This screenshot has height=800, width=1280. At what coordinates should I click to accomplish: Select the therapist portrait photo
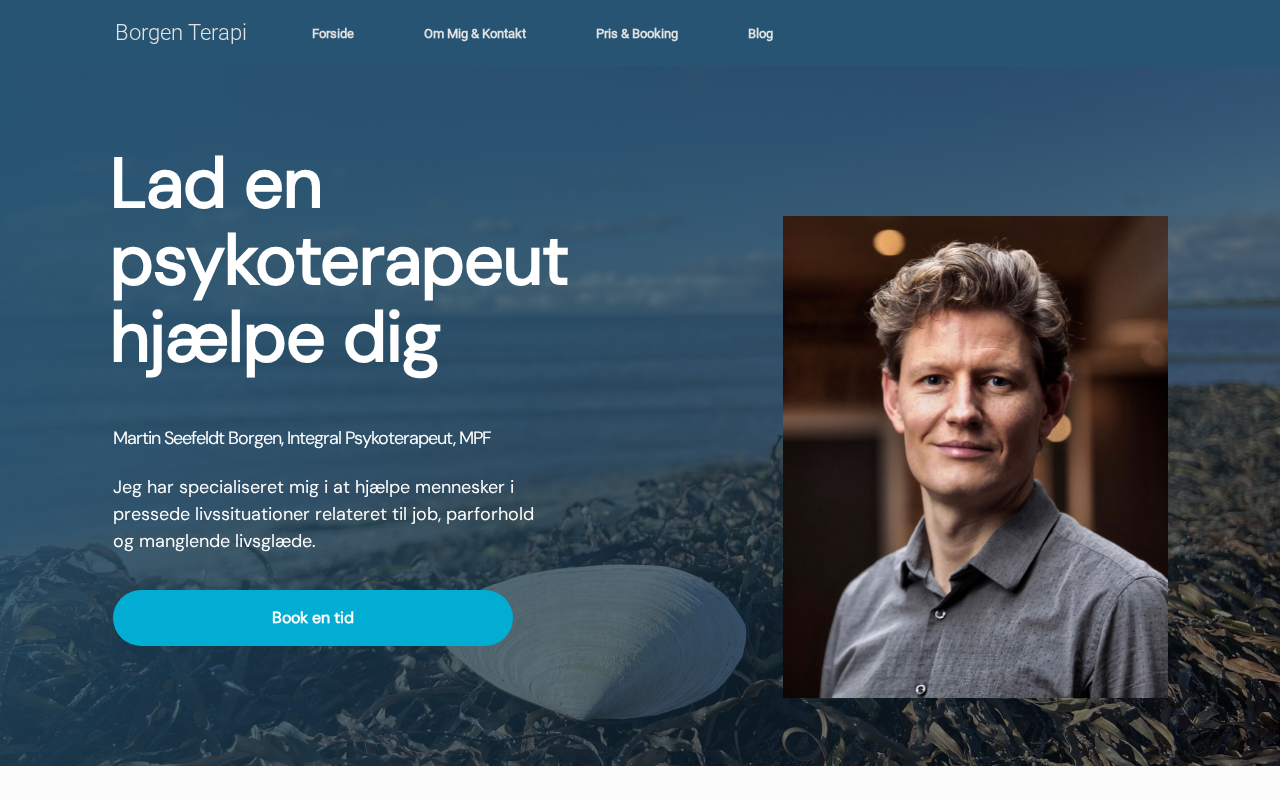tap(975, 457)
